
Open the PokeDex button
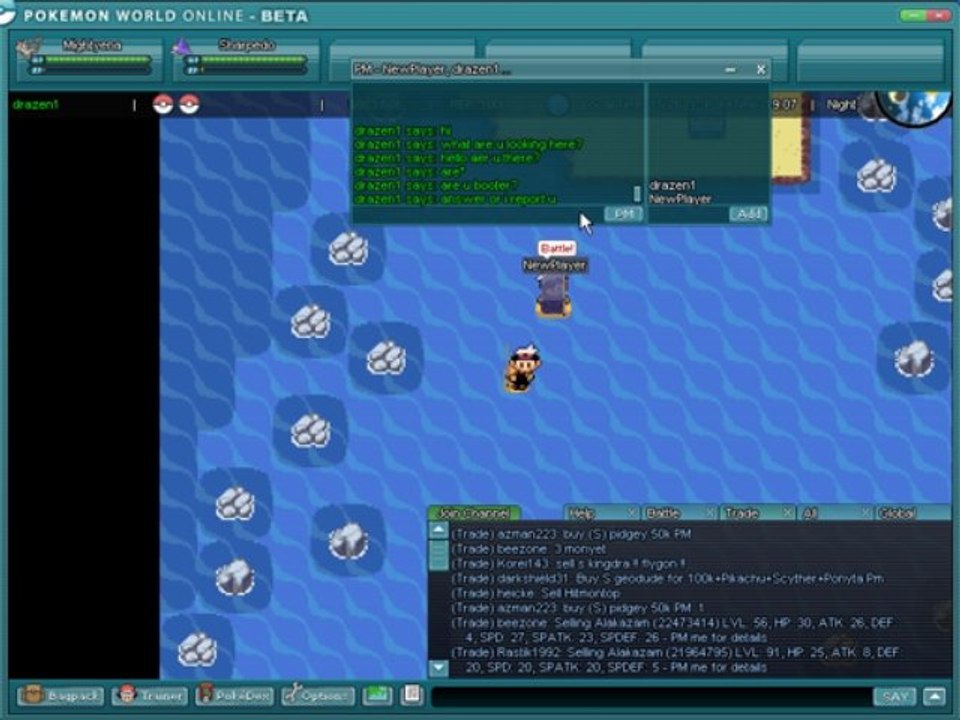coord(235,696)
